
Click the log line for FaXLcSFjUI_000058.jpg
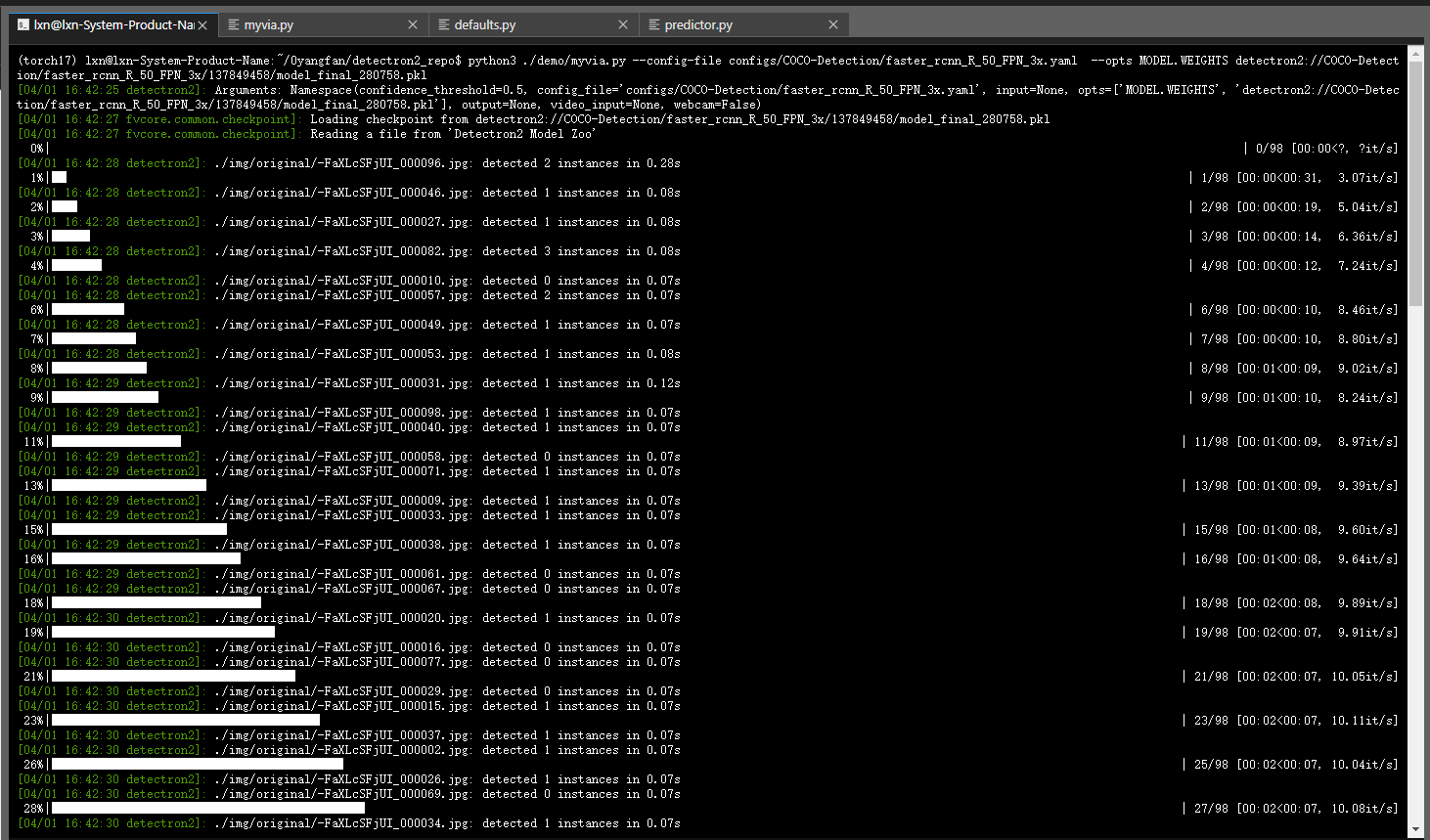[x=349, y=457]
